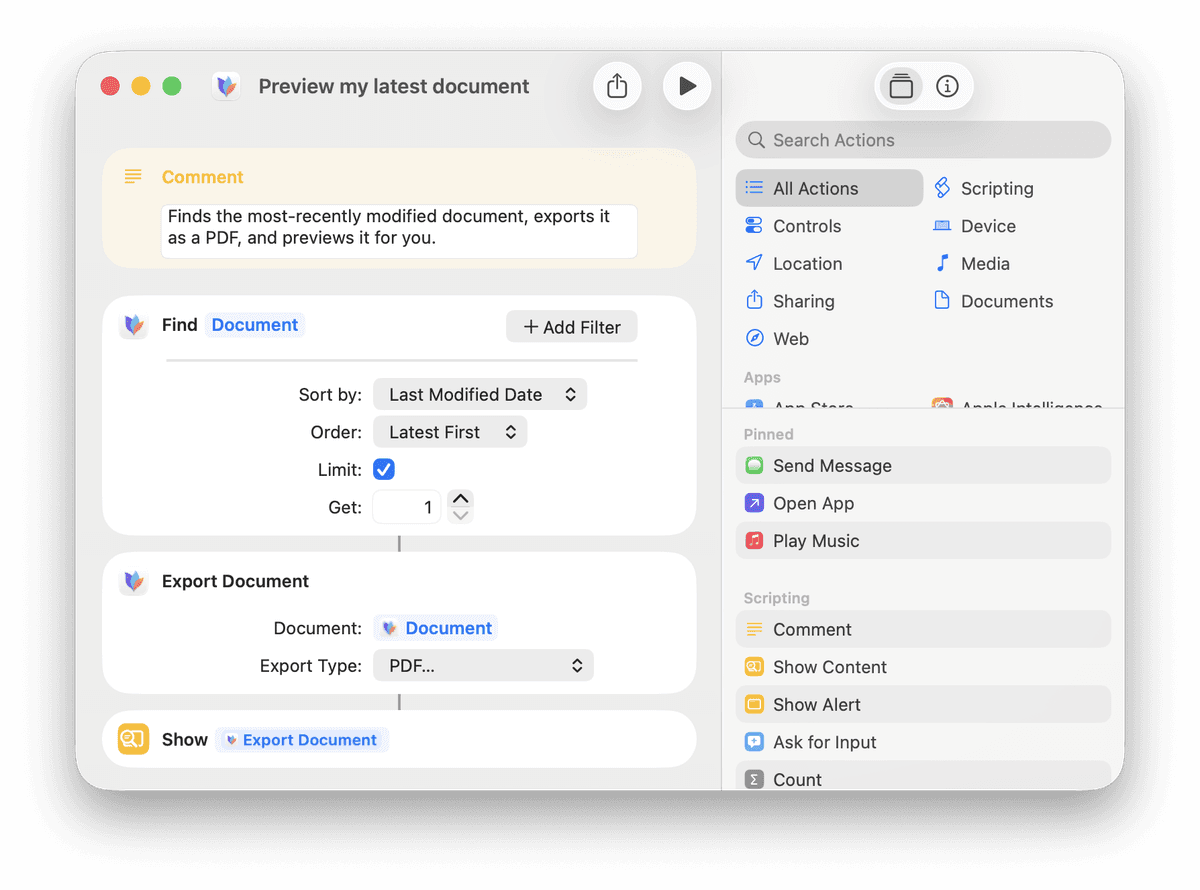
Task: Expand the Order Latest First dropdown
Action: point(450,432)
